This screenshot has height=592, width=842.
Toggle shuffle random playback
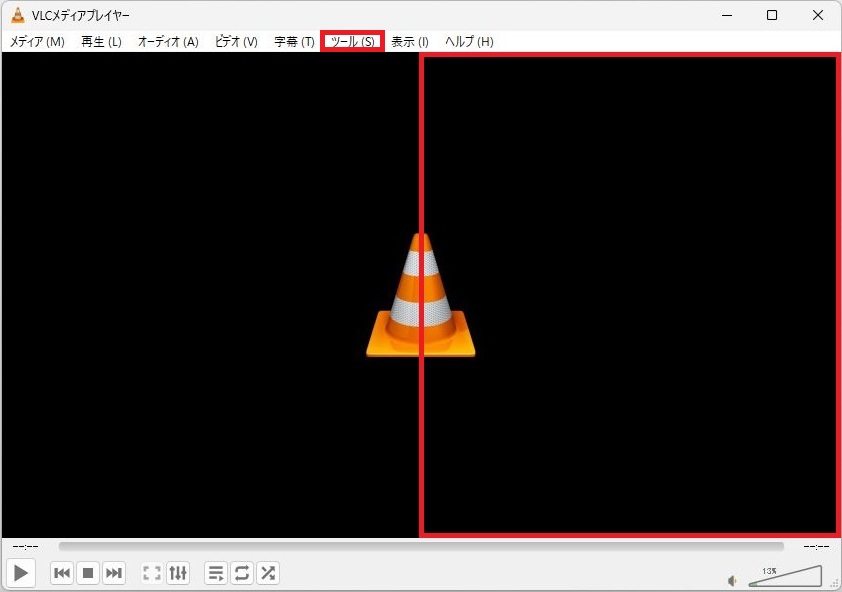(268, 573)
